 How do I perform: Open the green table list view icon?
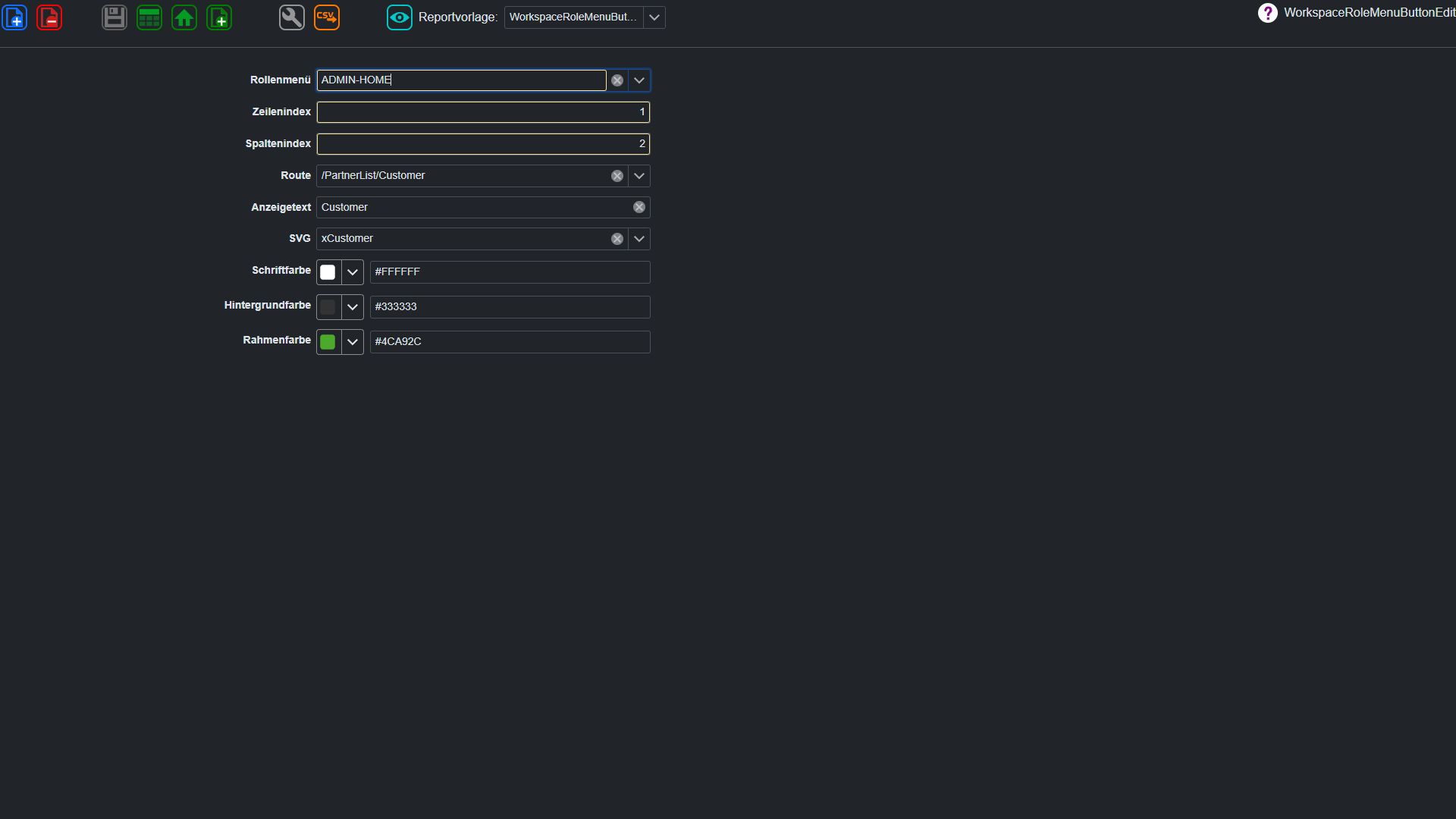(x=149, y=17)
